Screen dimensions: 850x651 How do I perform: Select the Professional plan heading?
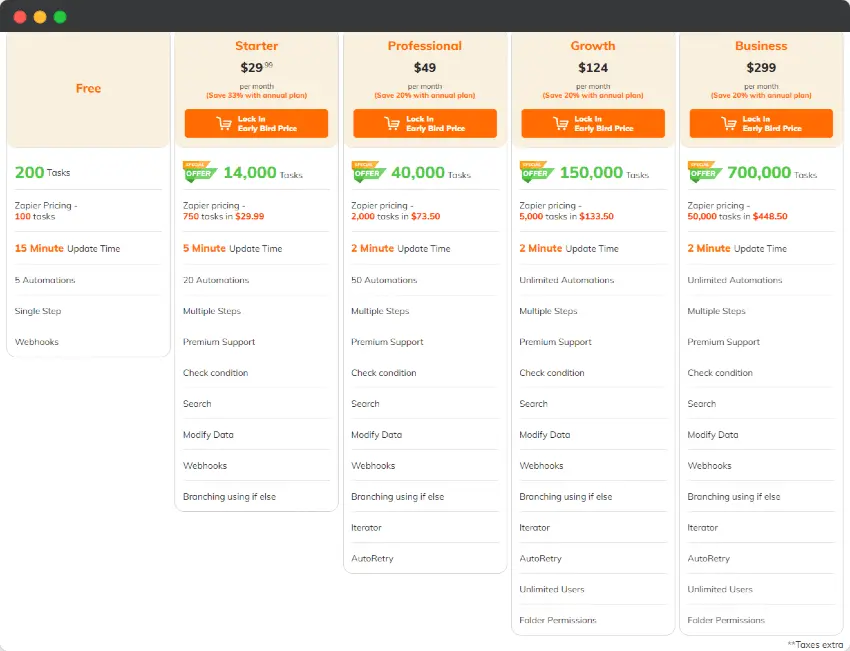click(x=425, y=46)
